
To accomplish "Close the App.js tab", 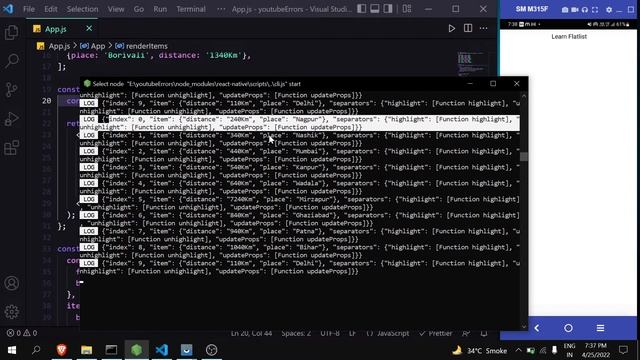I will 89,28.
